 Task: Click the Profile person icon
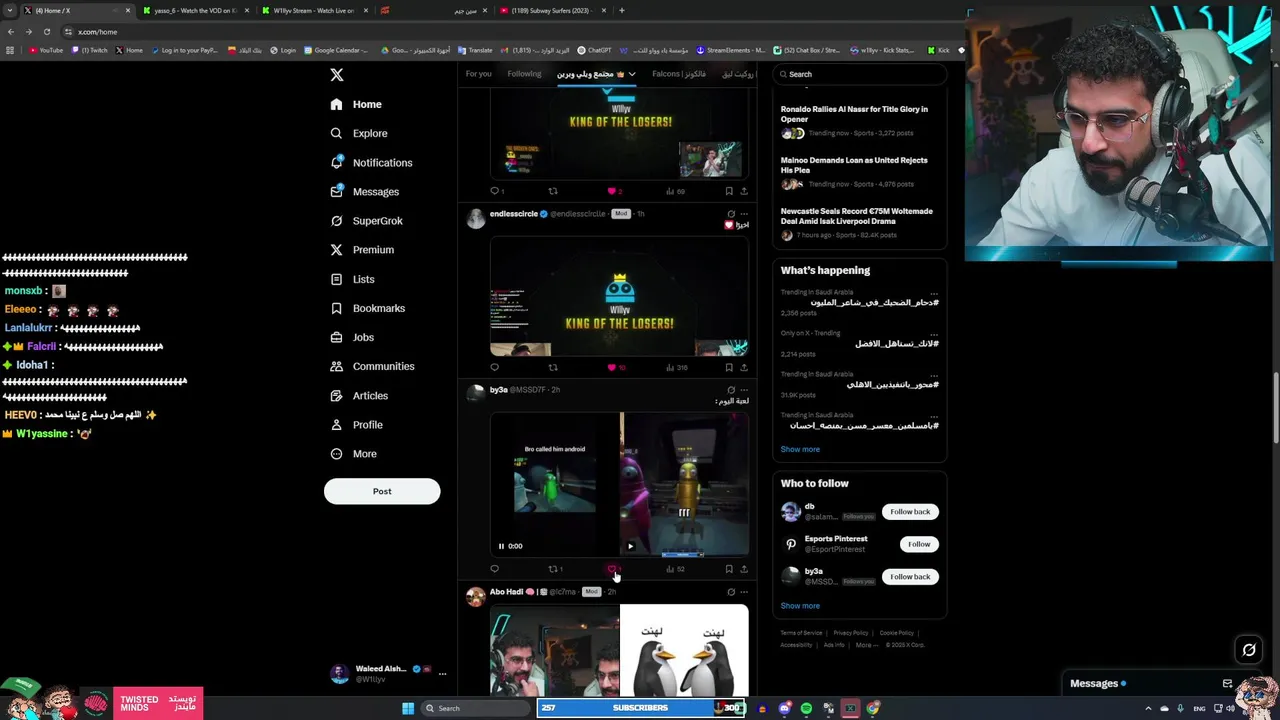[336, 424]
